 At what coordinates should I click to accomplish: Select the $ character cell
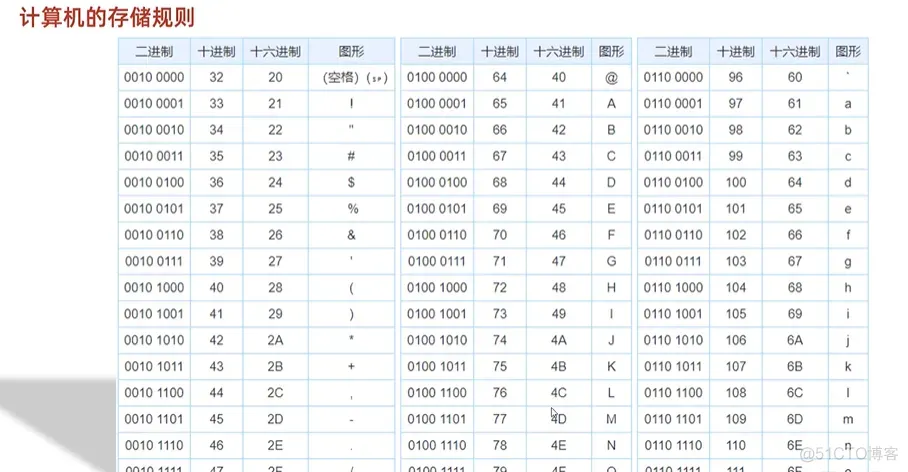pos(352,182)
